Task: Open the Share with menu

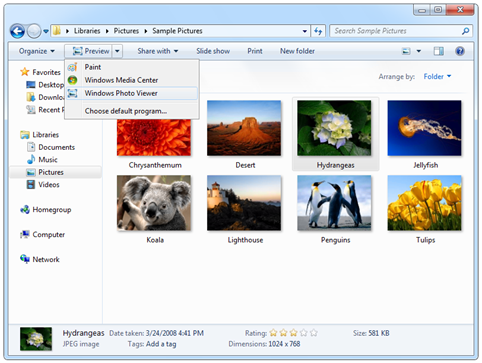Action: (158, 51)
